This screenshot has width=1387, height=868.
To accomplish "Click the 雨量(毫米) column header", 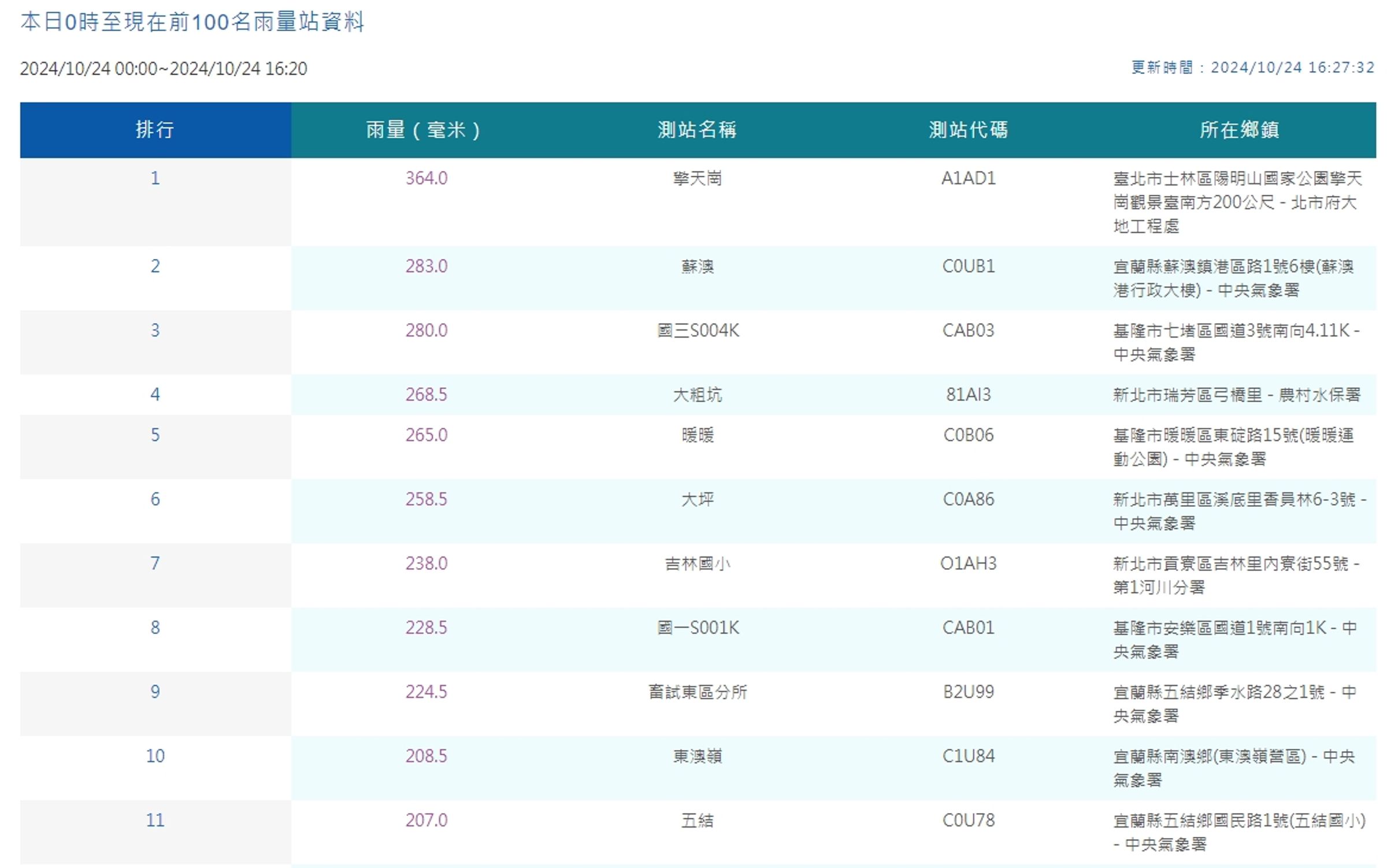I will 427,129.
